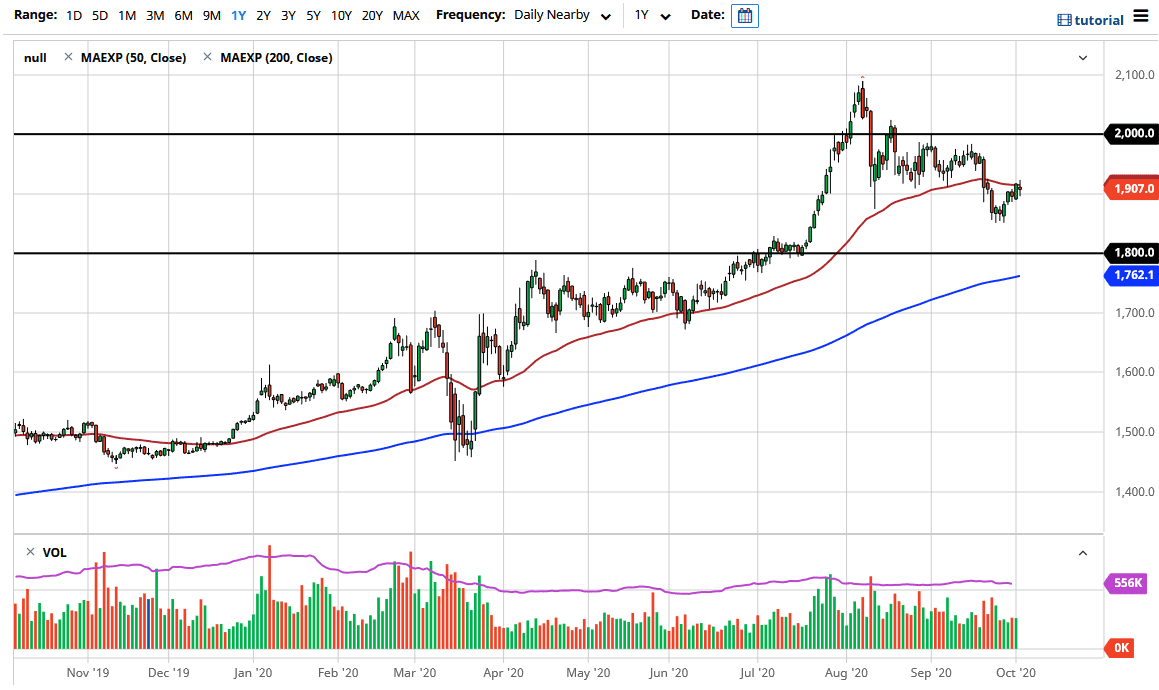Screen dimensions: 1159x690
Task: Click the 2,100.0 price axis label
Action: [1135, 75]
